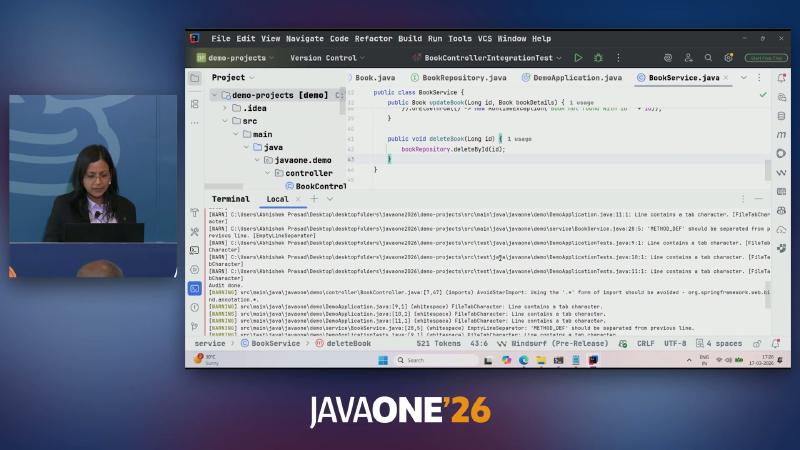Viewport: 800px width, 450px height.
Task: Click '1 usage' hint next to deleteBook
Action: coord(519,139)
